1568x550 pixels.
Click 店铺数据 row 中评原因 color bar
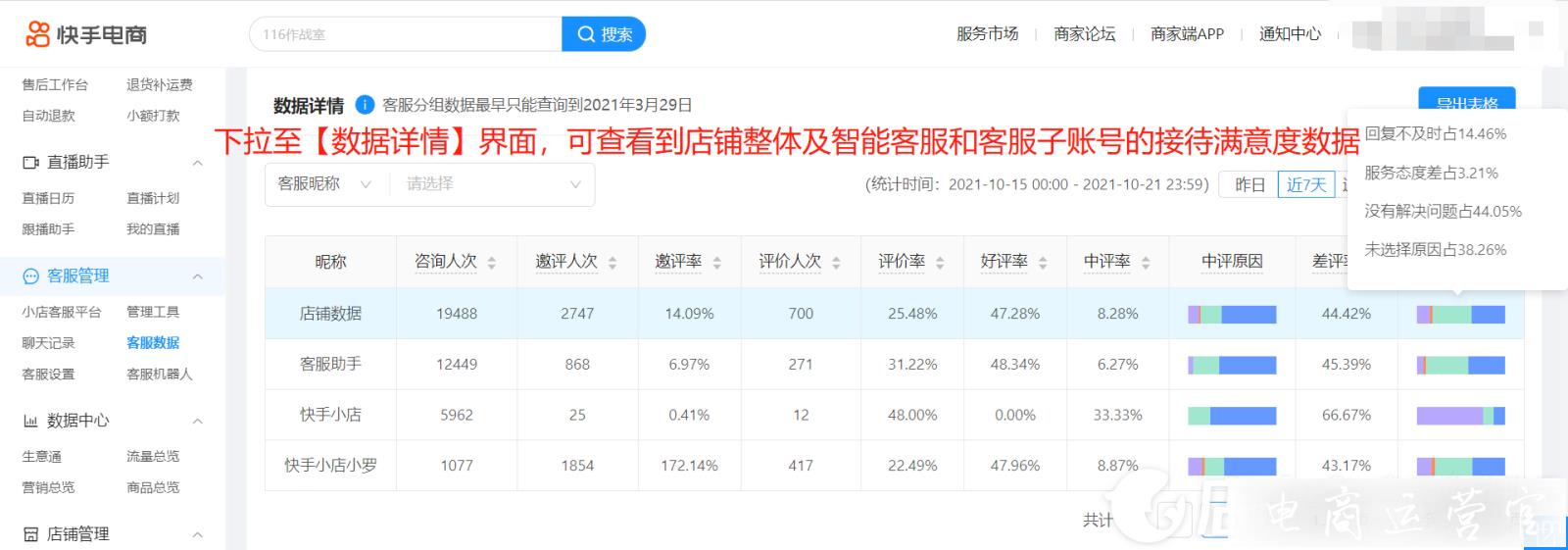(1232, 314)
